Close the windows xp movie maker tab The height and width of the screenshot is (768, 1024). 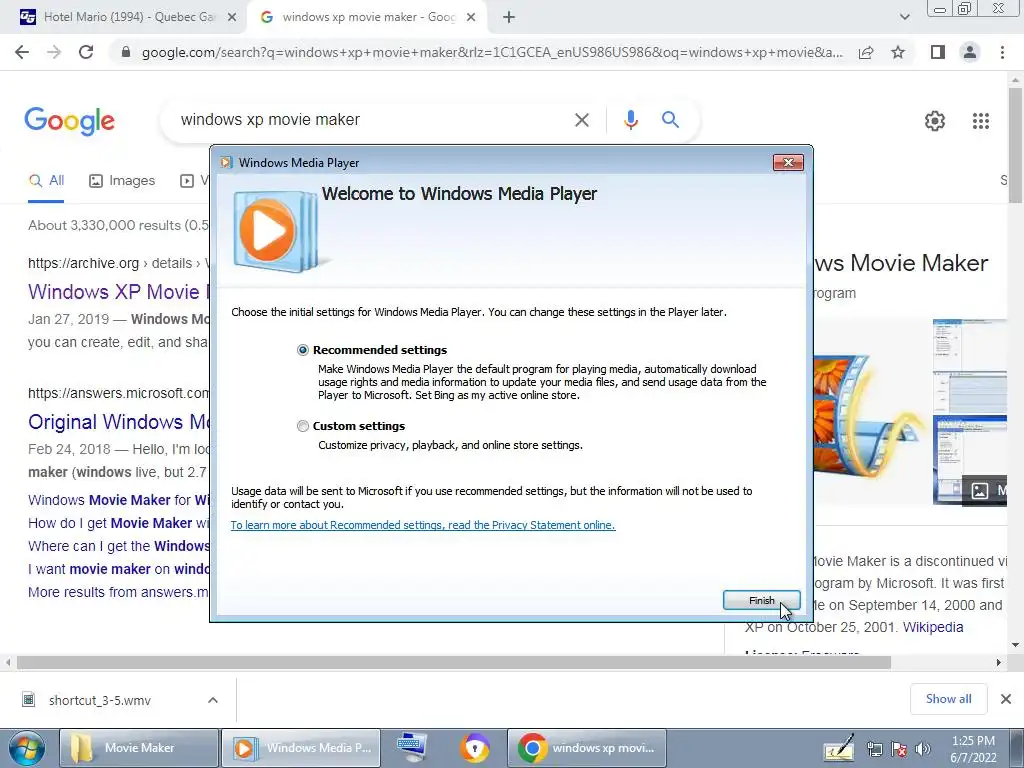[471, 18]
